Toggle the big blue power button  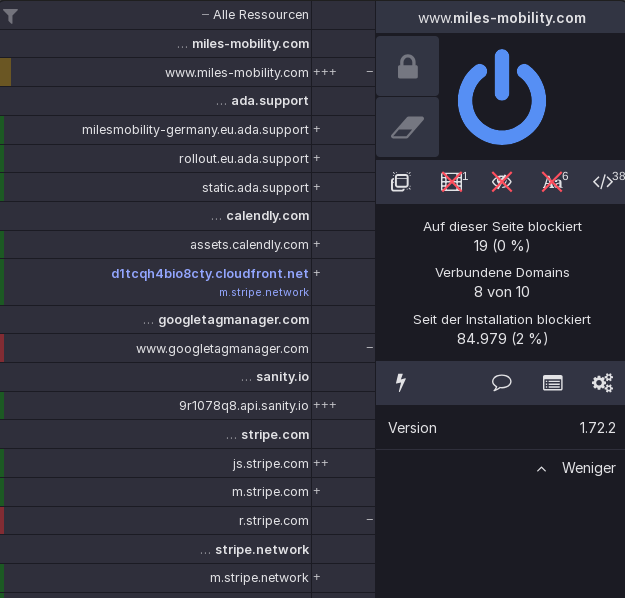[x=502, y=97]
